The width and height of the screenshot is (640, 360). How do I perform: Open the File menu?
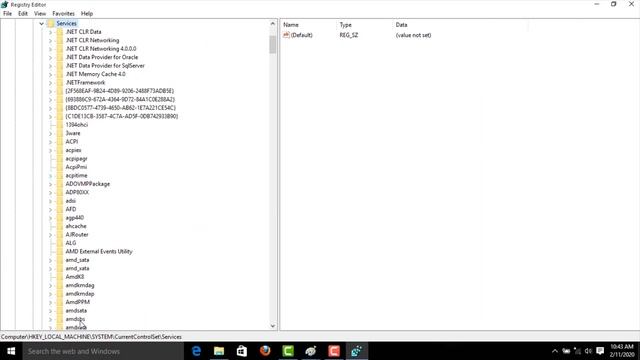point(7,13)
